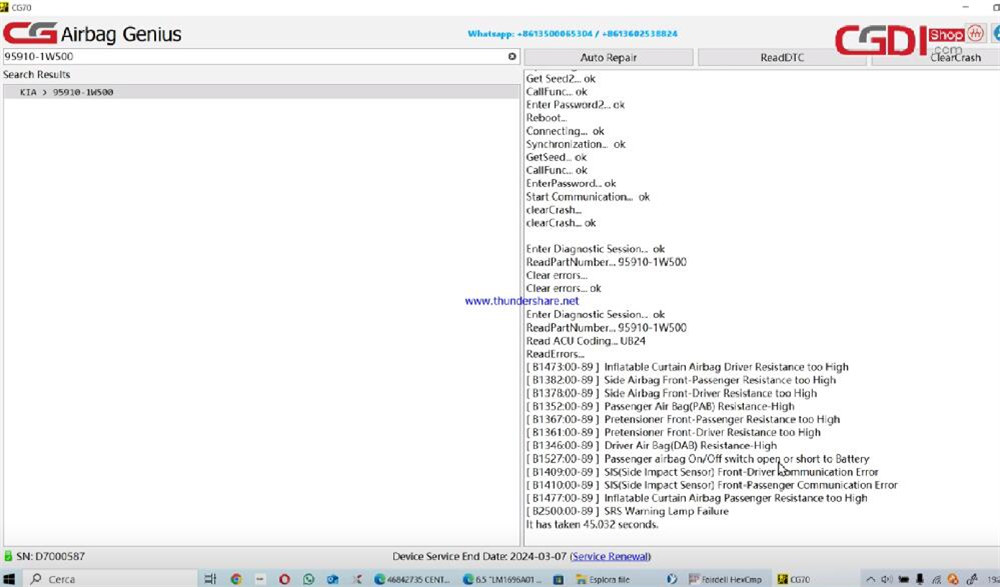
Task: Select the B1527 Passenger airbag On/Off switch error
Action: pyautogui.click(x=698, y=459)
